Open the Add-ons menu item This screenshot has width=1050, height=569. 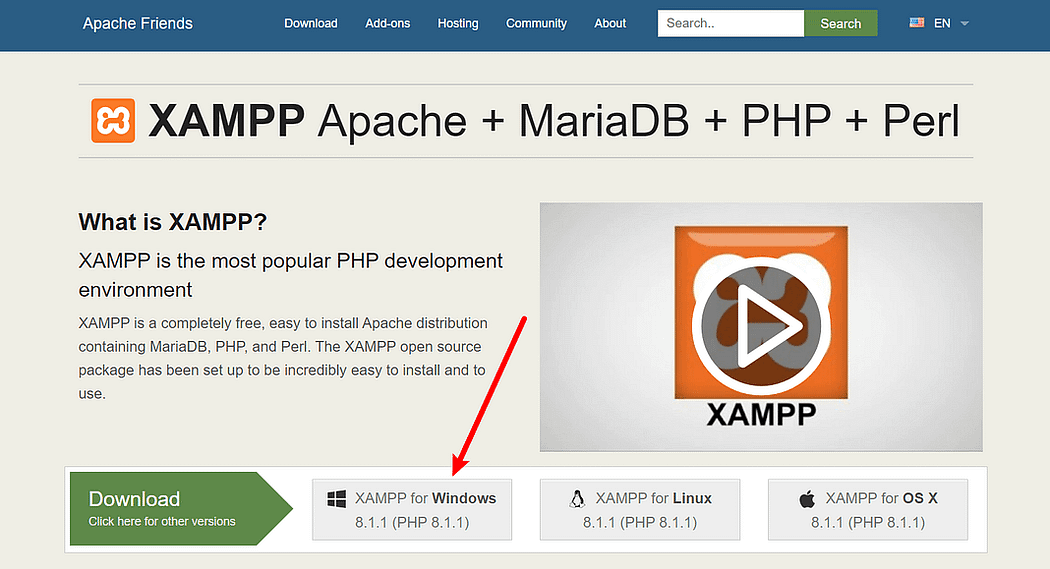388,23
